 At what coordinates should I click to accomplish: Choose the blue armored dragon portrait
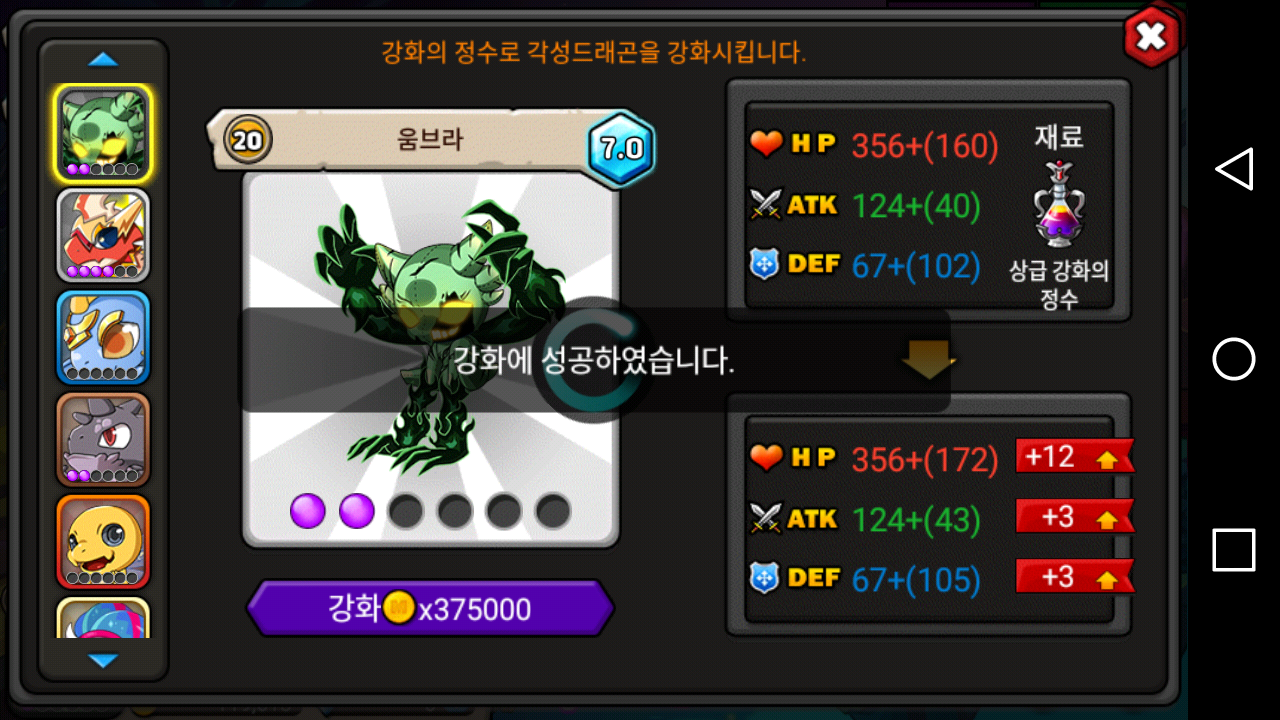pyautogui.click(x=103, y=338)
